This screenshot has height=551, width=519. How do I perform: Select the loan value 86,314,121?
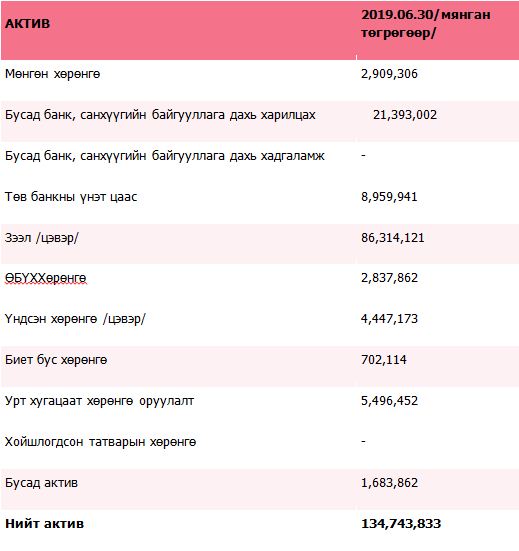coord(393,238)
